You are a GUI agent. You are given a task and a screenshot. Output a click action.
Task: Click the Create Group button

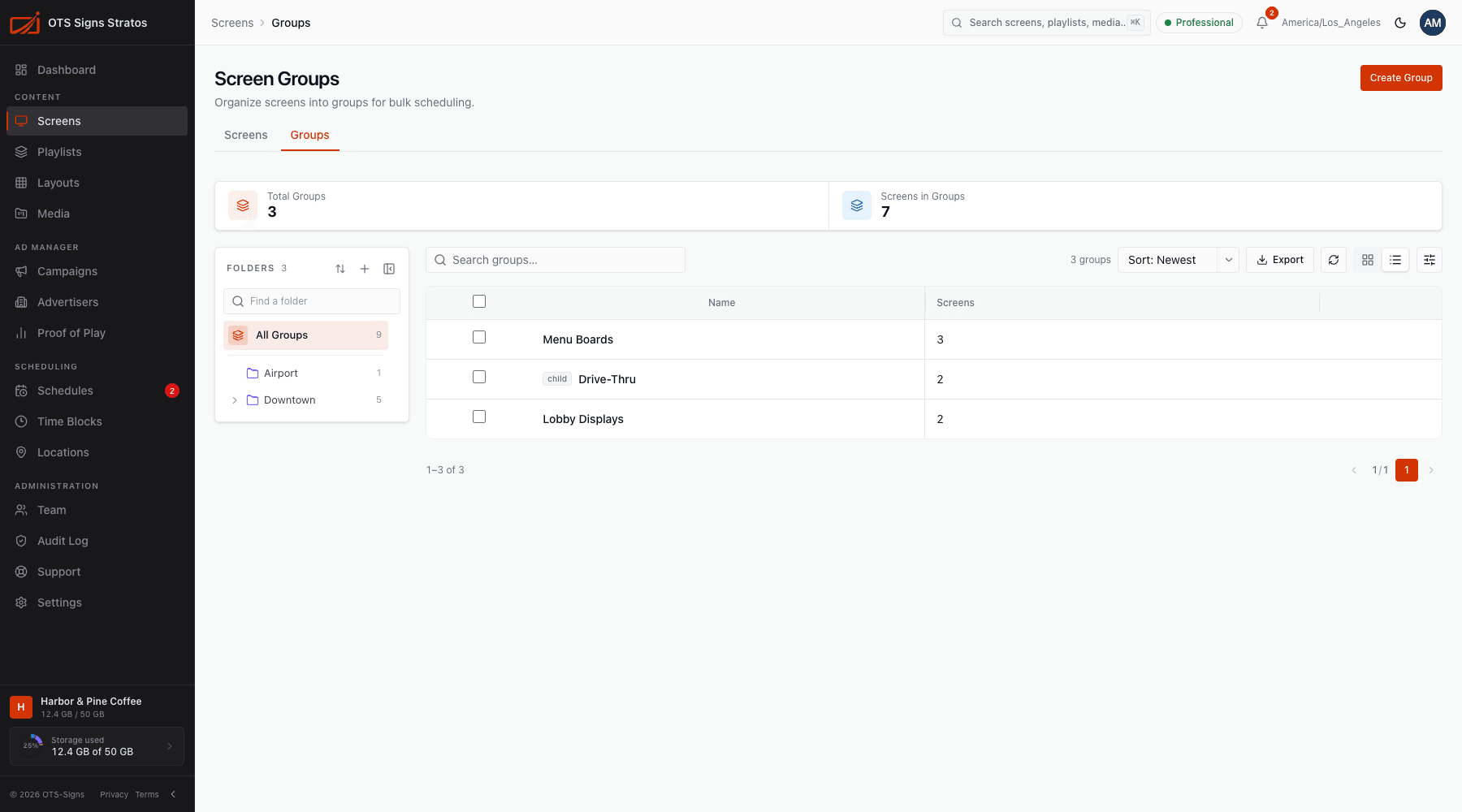[1401, 78]
